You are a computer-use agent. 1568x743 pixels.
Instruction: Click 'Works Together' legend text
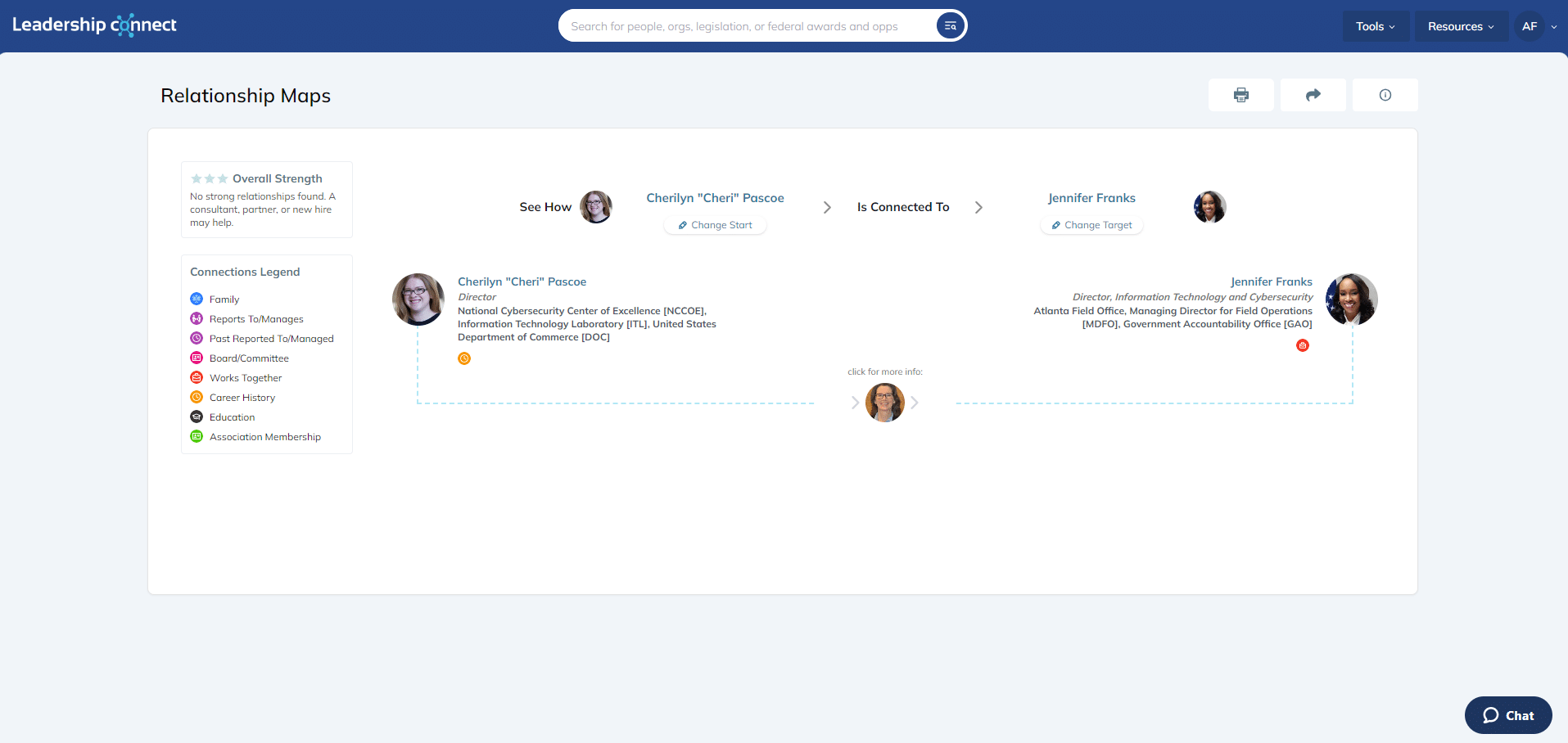point(246,378)
